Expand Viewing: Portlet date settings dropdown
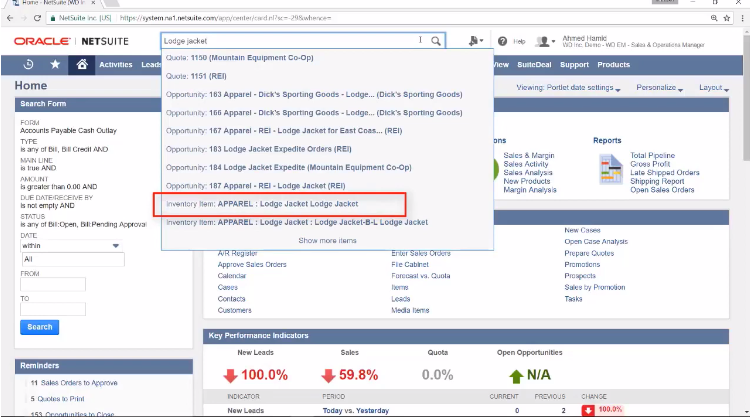This screenshot has width=750, height=417. coord(568,88)
